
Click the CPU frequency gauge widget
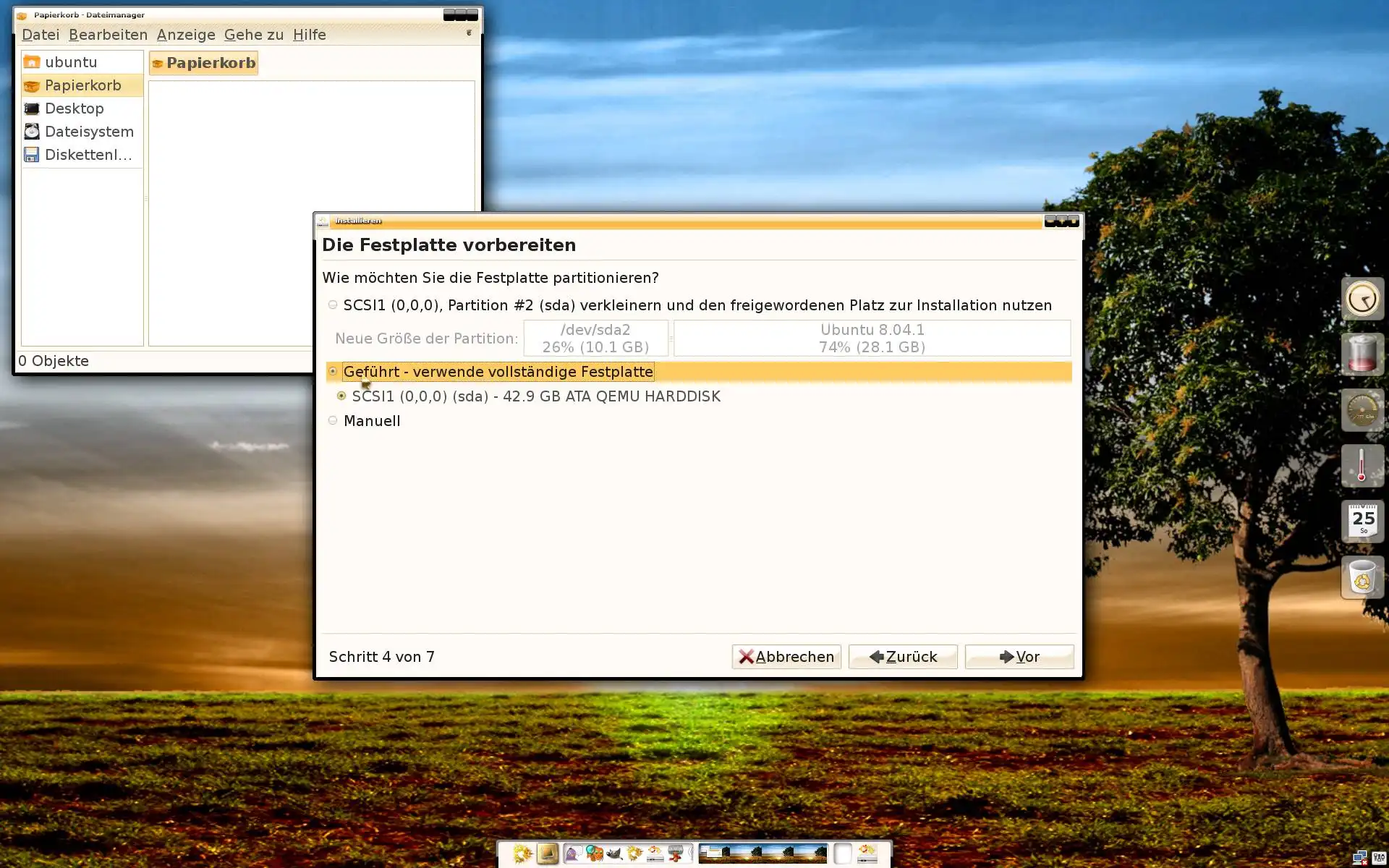click(1362, 410)
